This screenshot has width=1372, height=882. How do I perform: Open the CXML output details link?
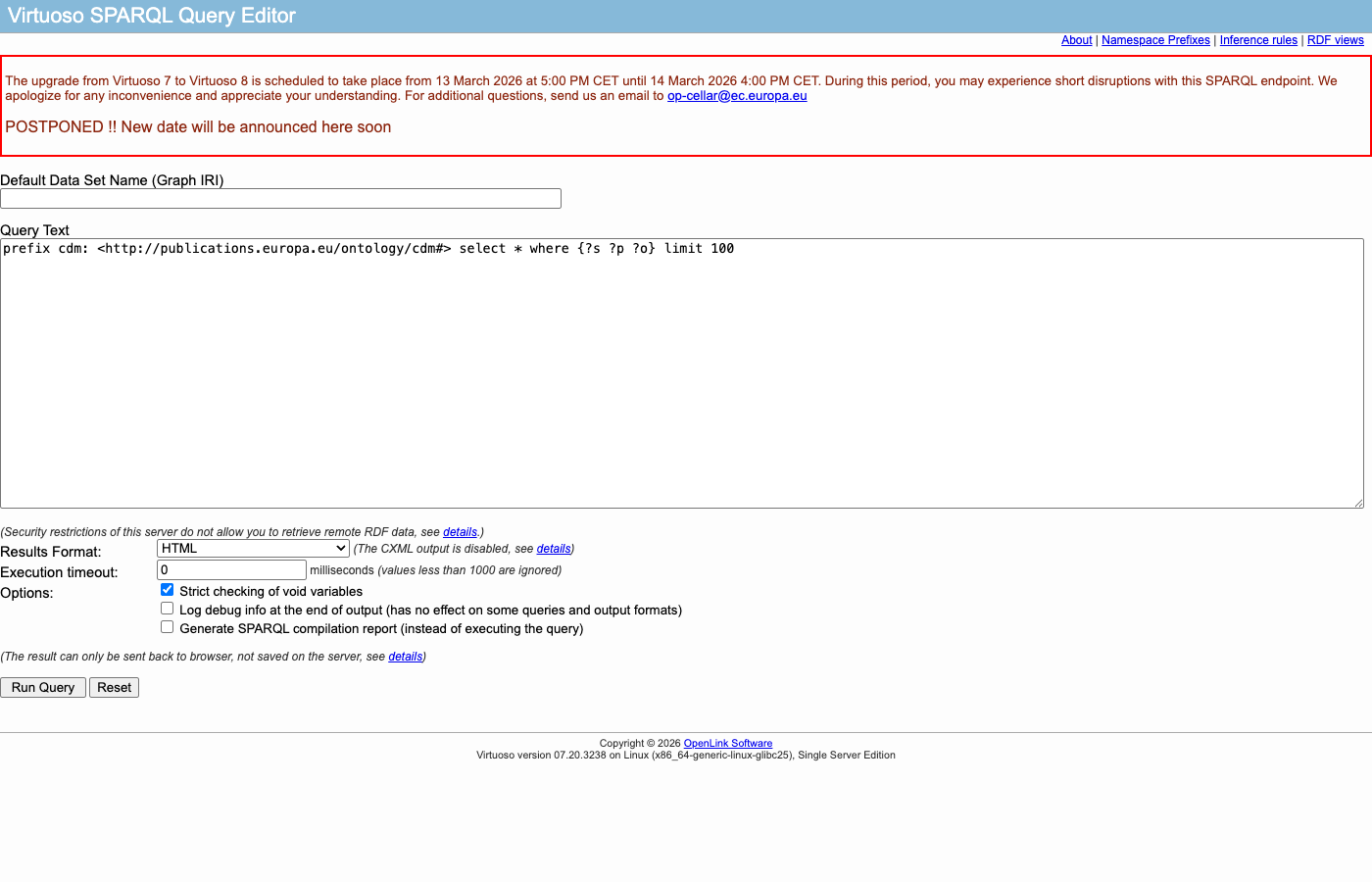554,549
